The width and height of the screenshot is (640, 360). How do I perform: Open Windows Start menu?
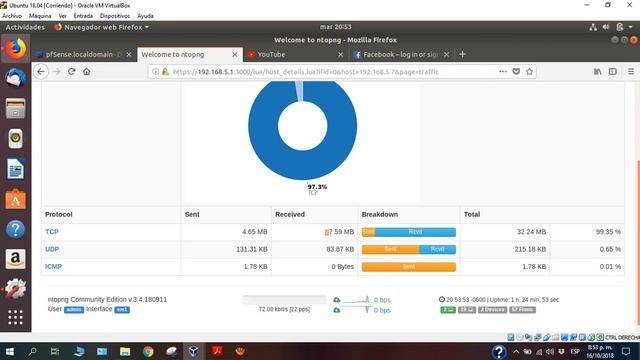[x=10, y=351]
